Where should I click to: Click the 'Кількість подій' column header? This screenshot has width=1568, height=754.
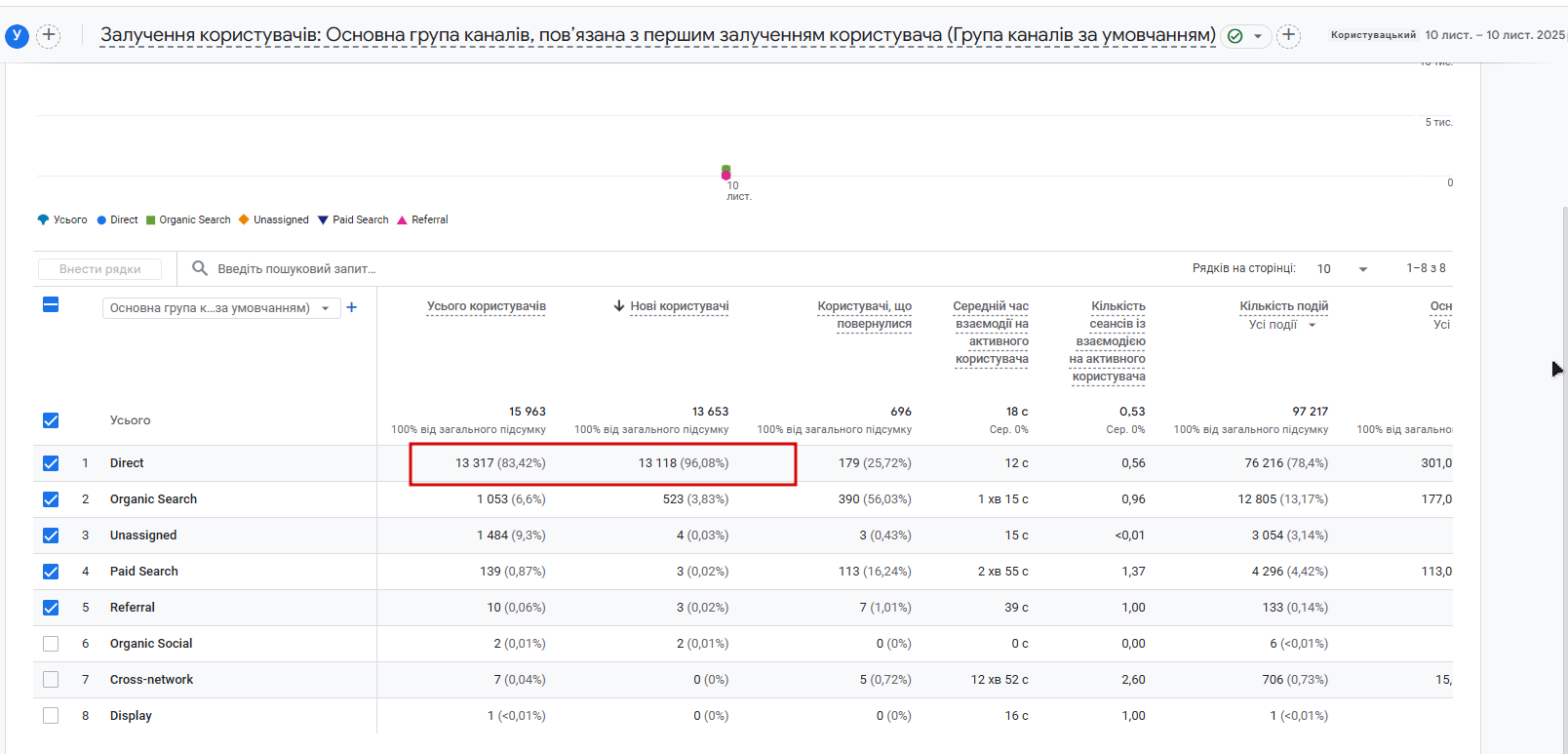pyautogui.click(x=1284, y=306)
